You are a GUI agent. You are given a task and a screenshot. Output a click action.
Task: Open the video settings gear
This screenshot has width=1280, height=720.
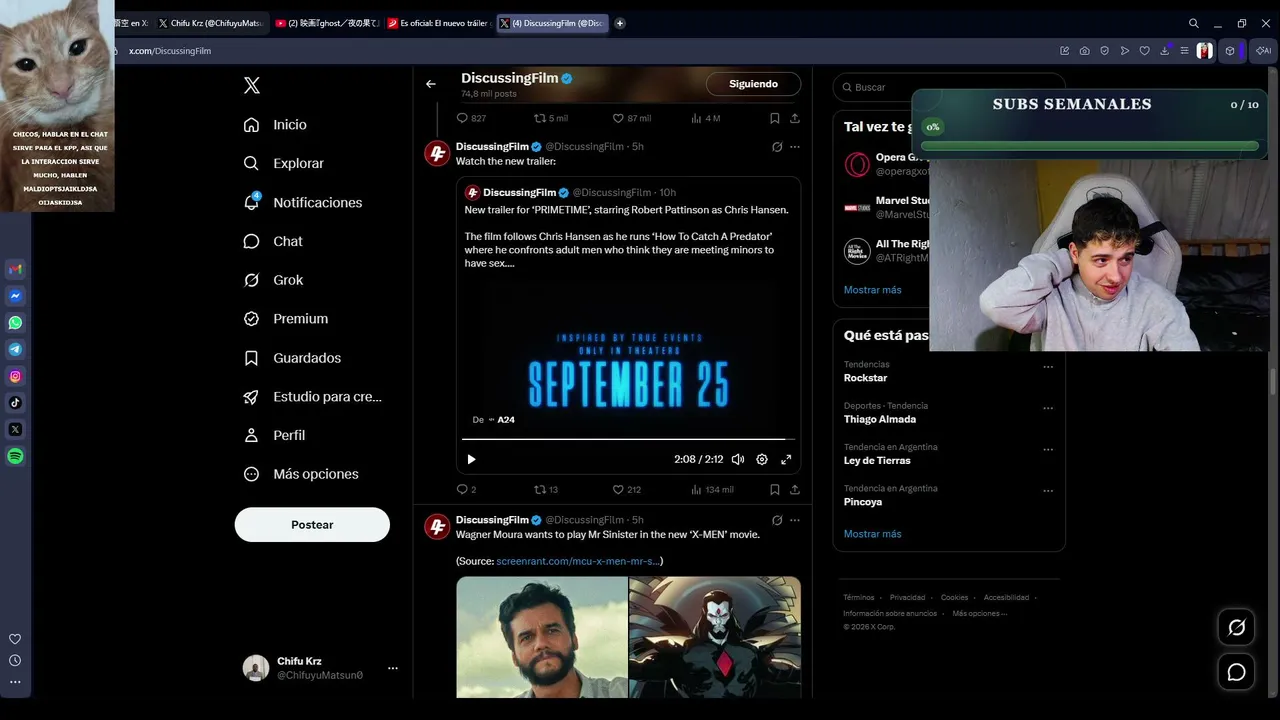coord(762,459)
